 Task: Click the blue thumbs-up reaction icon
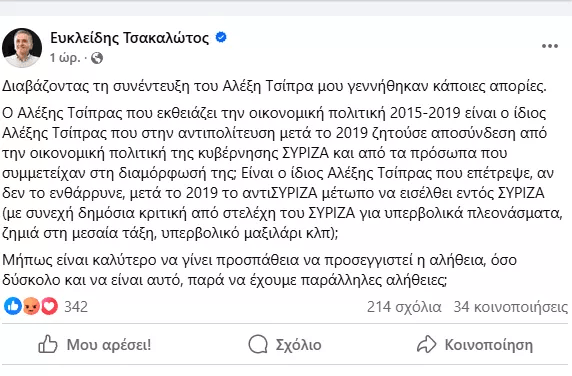coord(13,306)
